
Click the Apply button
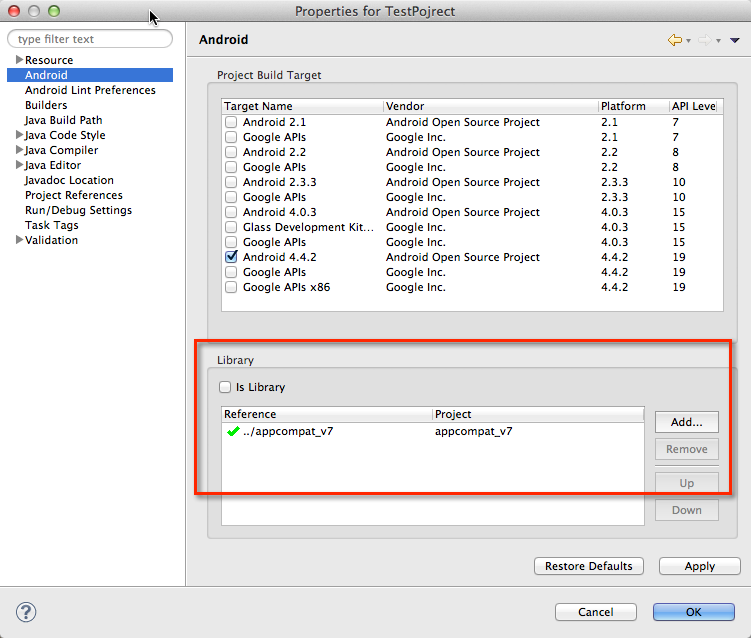pos(699,566)
